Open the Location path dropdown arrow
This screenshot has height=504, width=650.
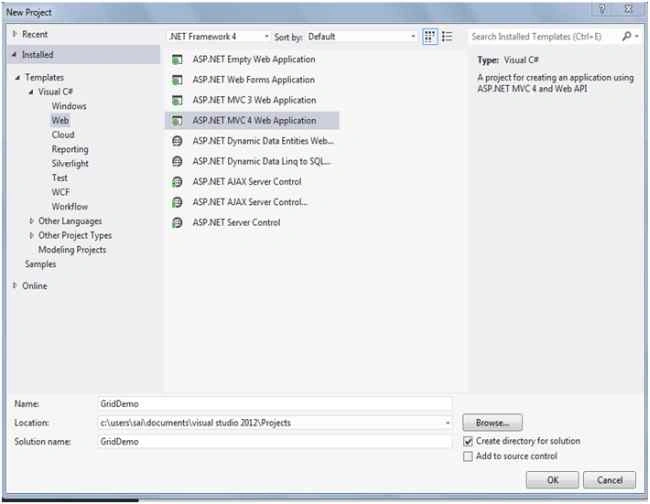(447, 423)
